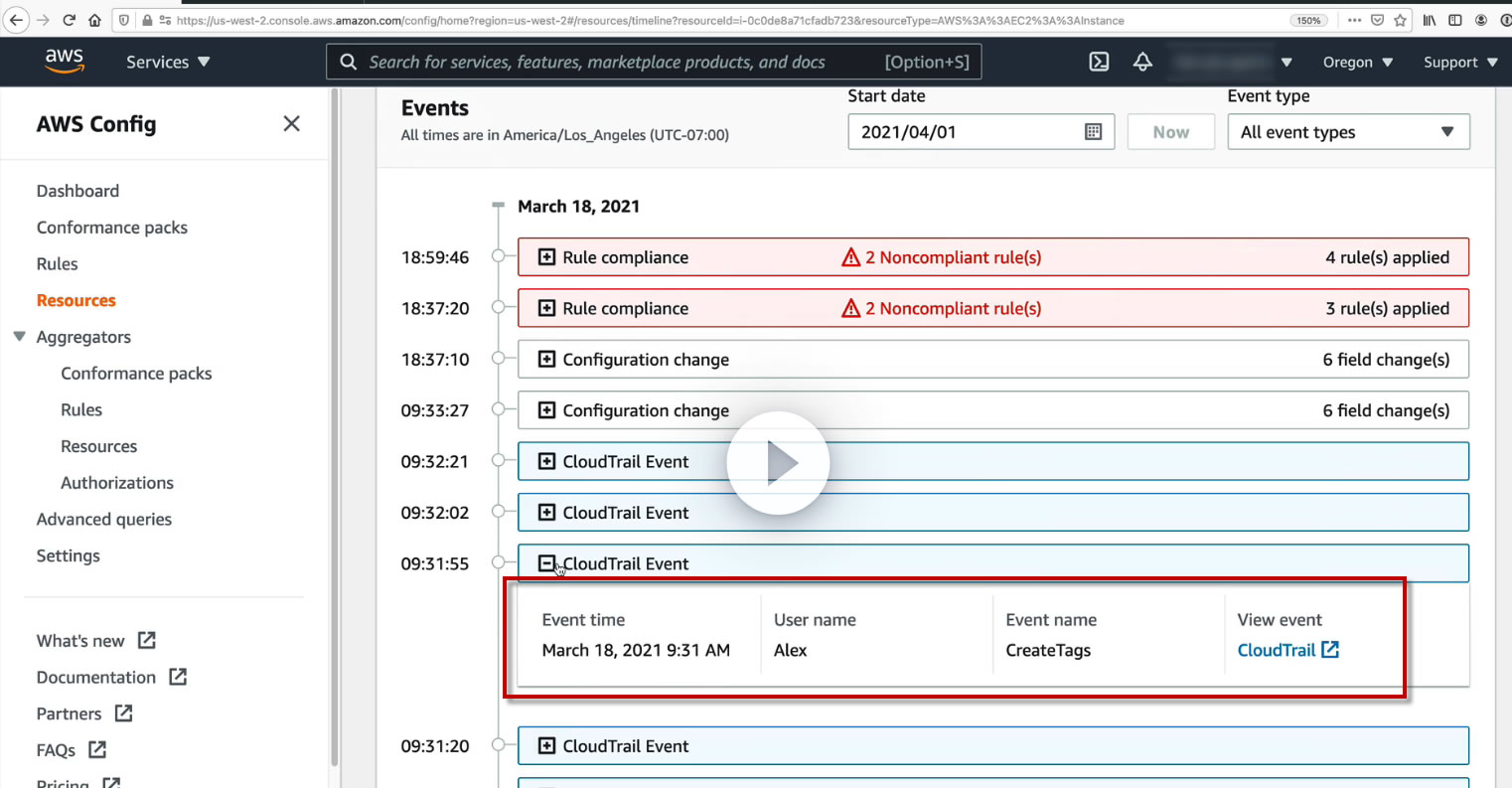Open the notifications bell
Screen dimensions: 1512x788
[x=1142, y=62]
